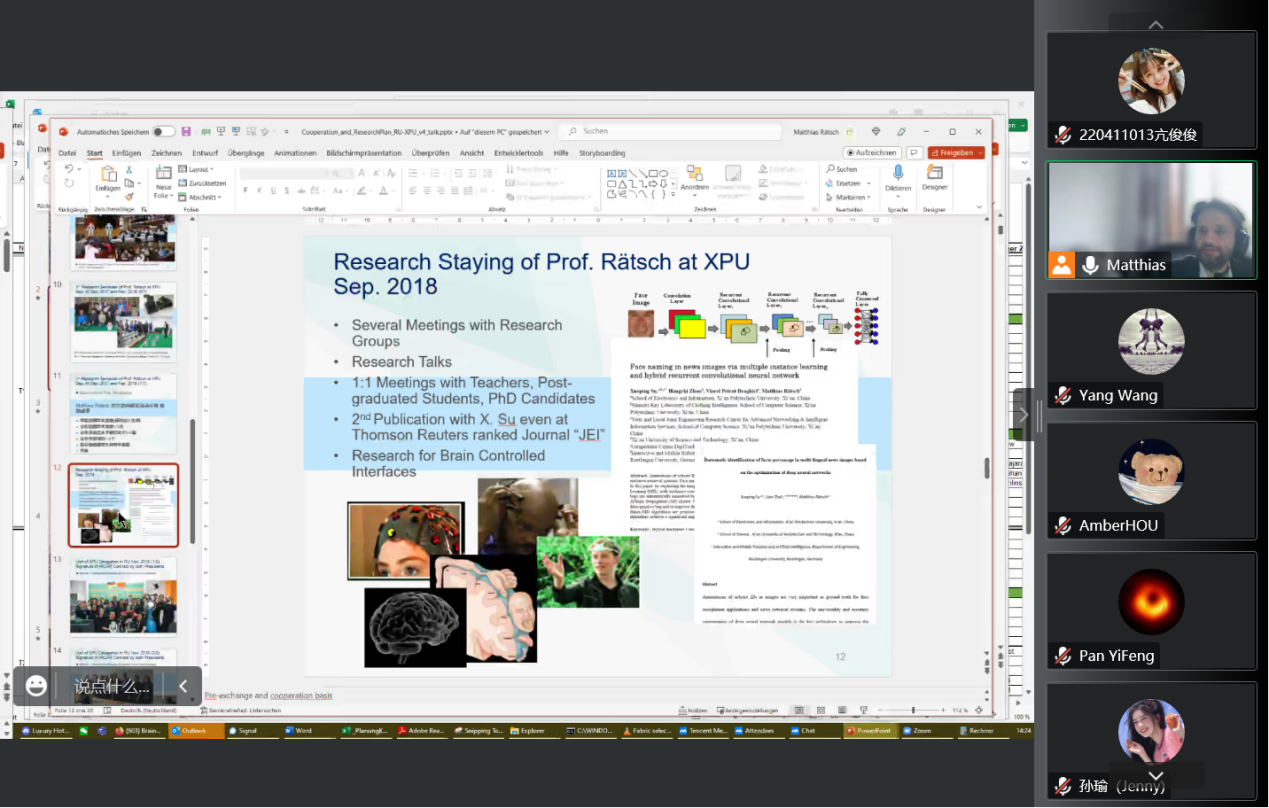Click the zoom slider in the status bar
This screenshot has height=808, width=1269.
click(913, 710)
